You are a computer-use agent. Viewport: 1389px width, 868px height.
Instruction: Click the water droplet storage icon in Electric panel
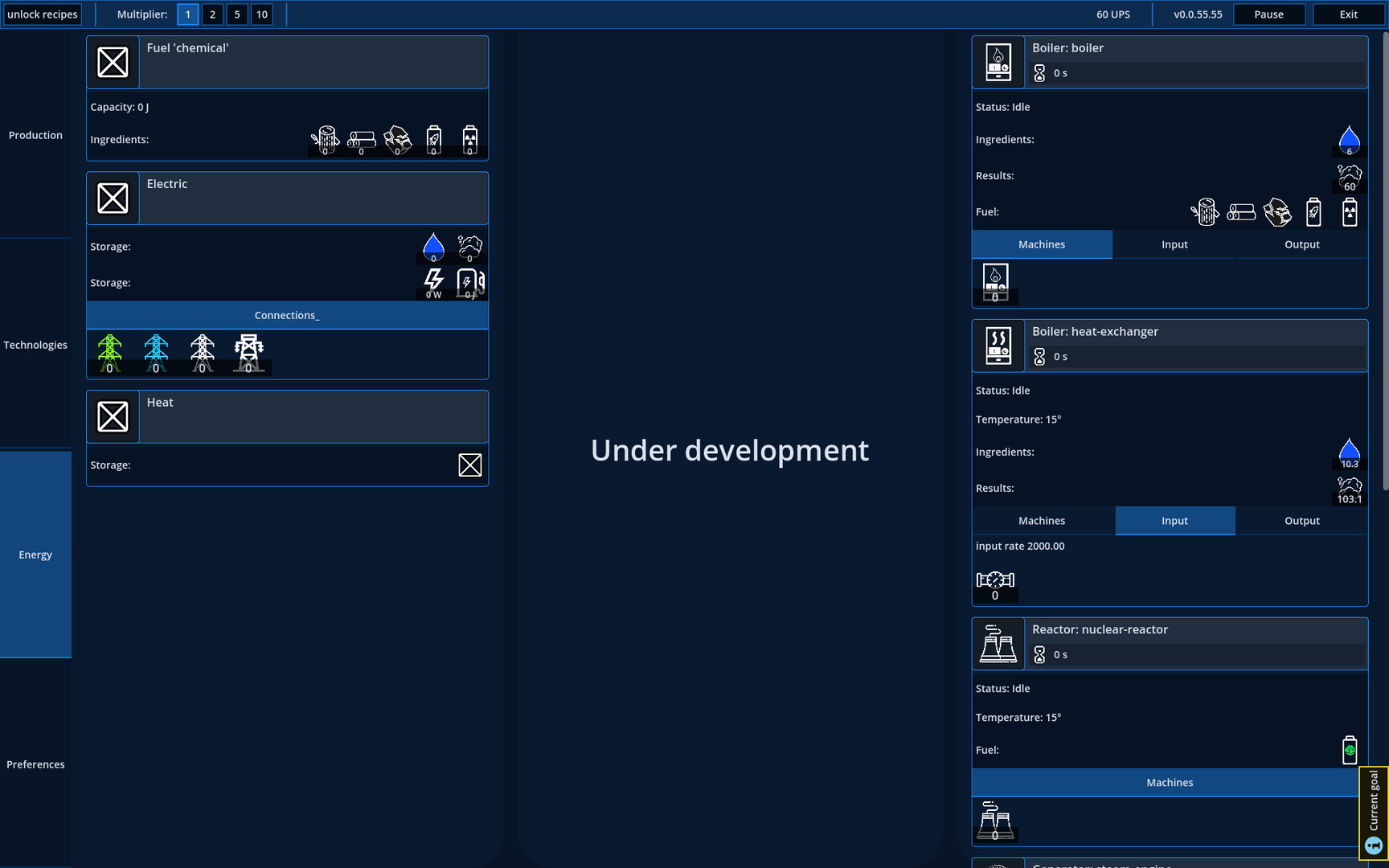433,247
